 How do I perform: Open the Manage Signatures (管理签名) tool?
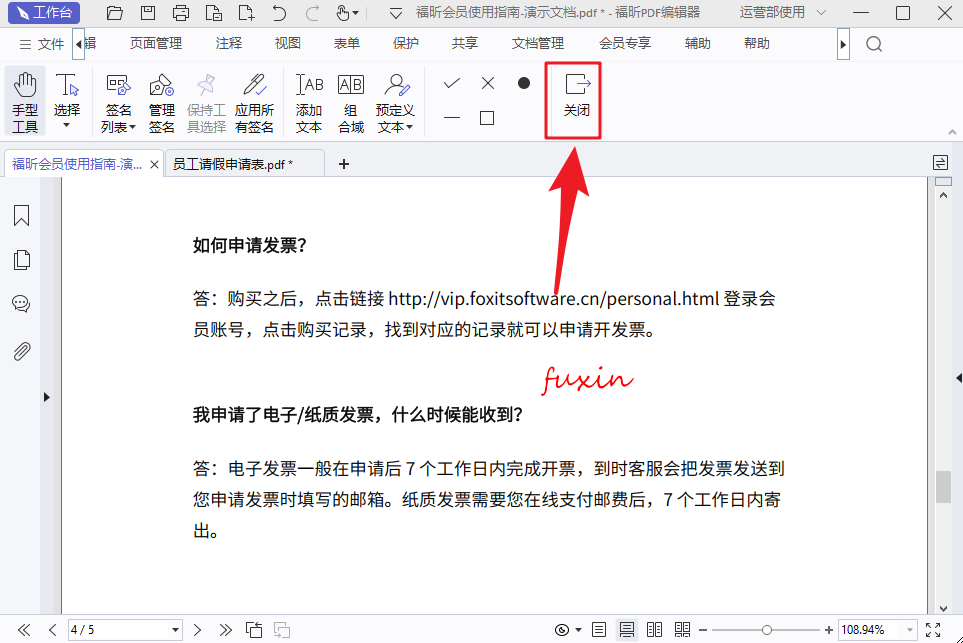pos(161,102)
